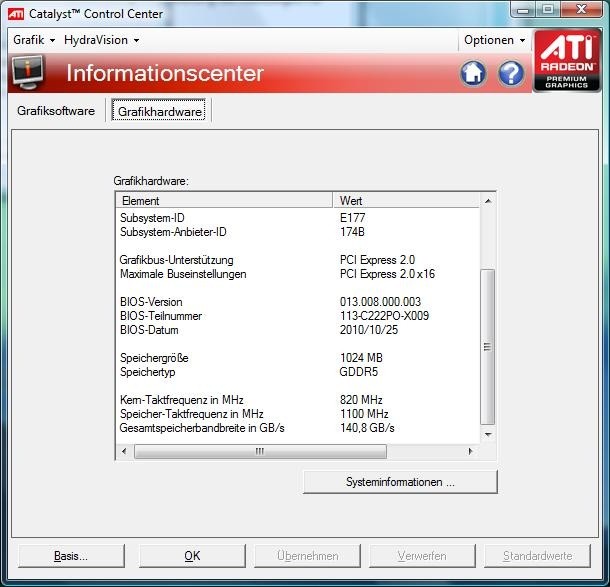This screenshot has height=587, width=610.
Task: Click the Element column header
Action: click(224, 201)
